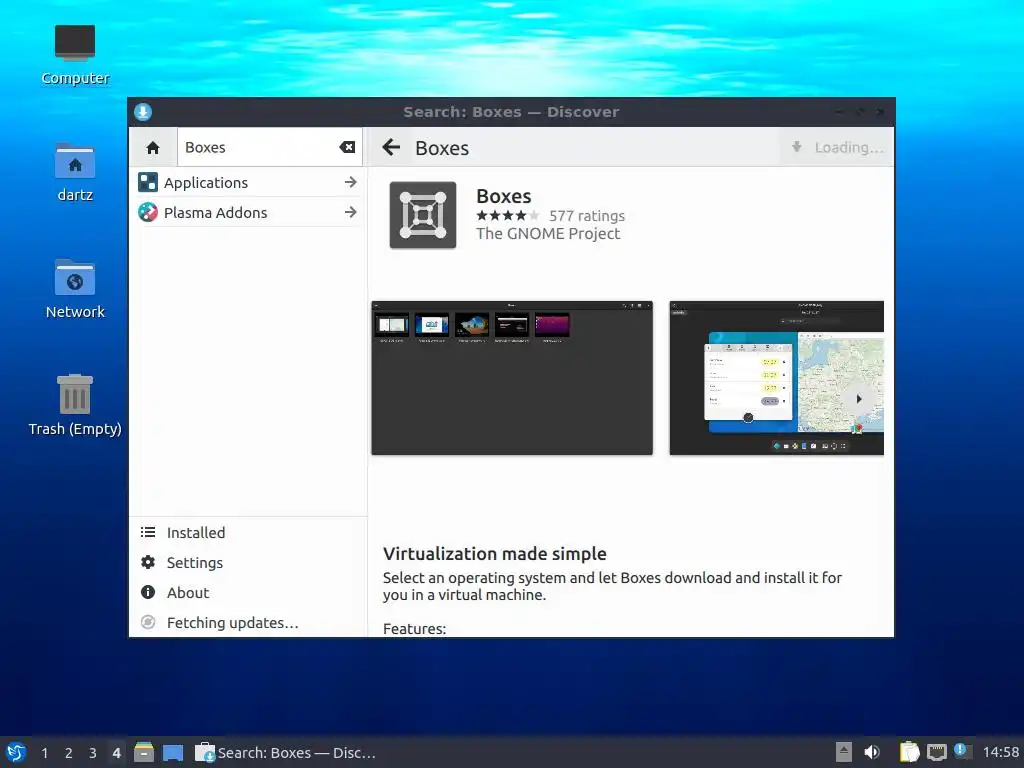Click the Loading install button

click(837, 148)
